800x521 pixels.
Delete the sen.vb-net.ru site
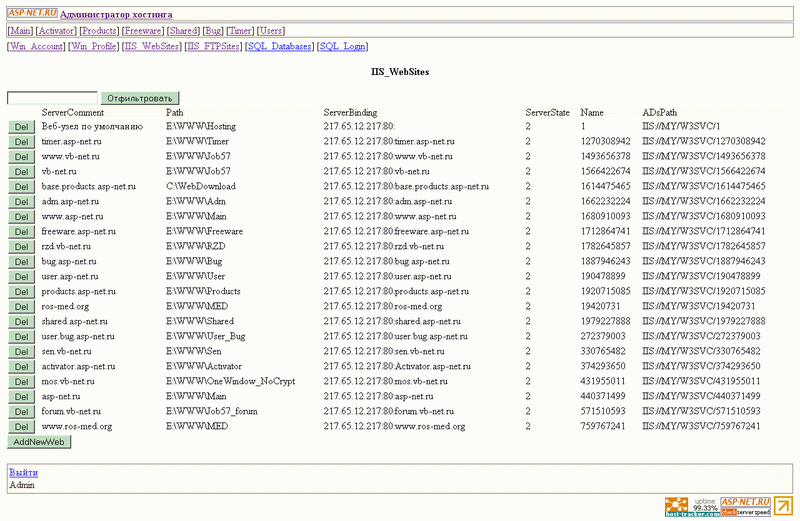[x=21, y=352]
